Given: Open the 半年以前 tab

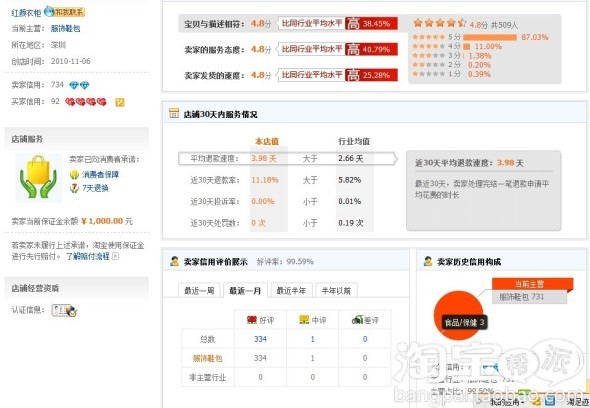Looking at the screenshot, I should pos(336,291).
